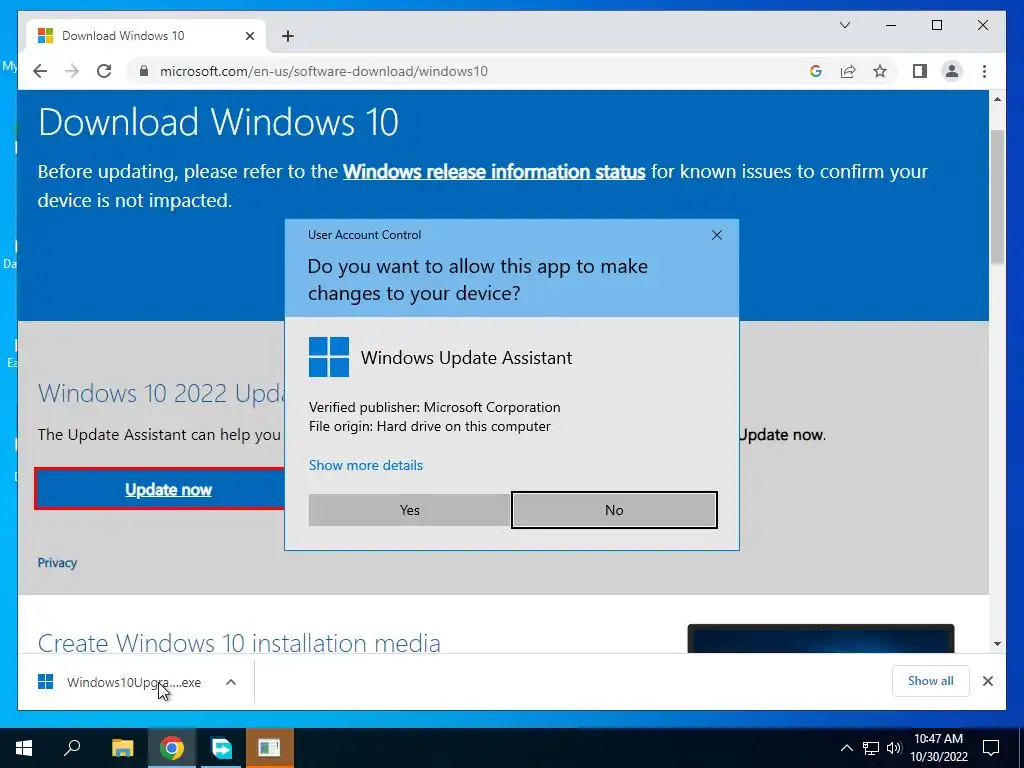1024x768 pixels.
Task: Open Chrome's three-dot menu
Action: [984, 71]
